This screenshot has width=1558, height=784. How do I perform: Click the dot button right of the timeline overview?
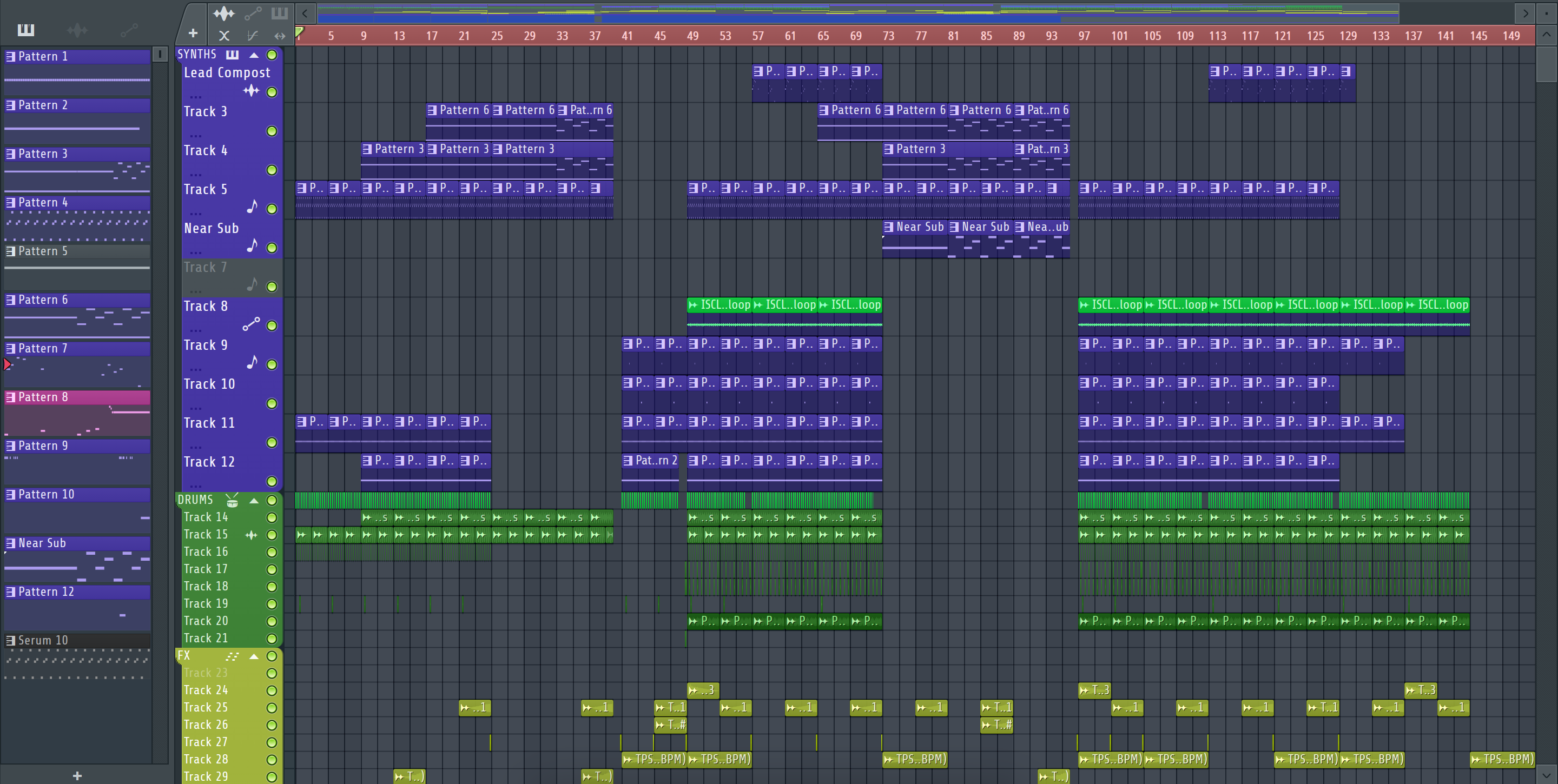tap(1547, 12)
